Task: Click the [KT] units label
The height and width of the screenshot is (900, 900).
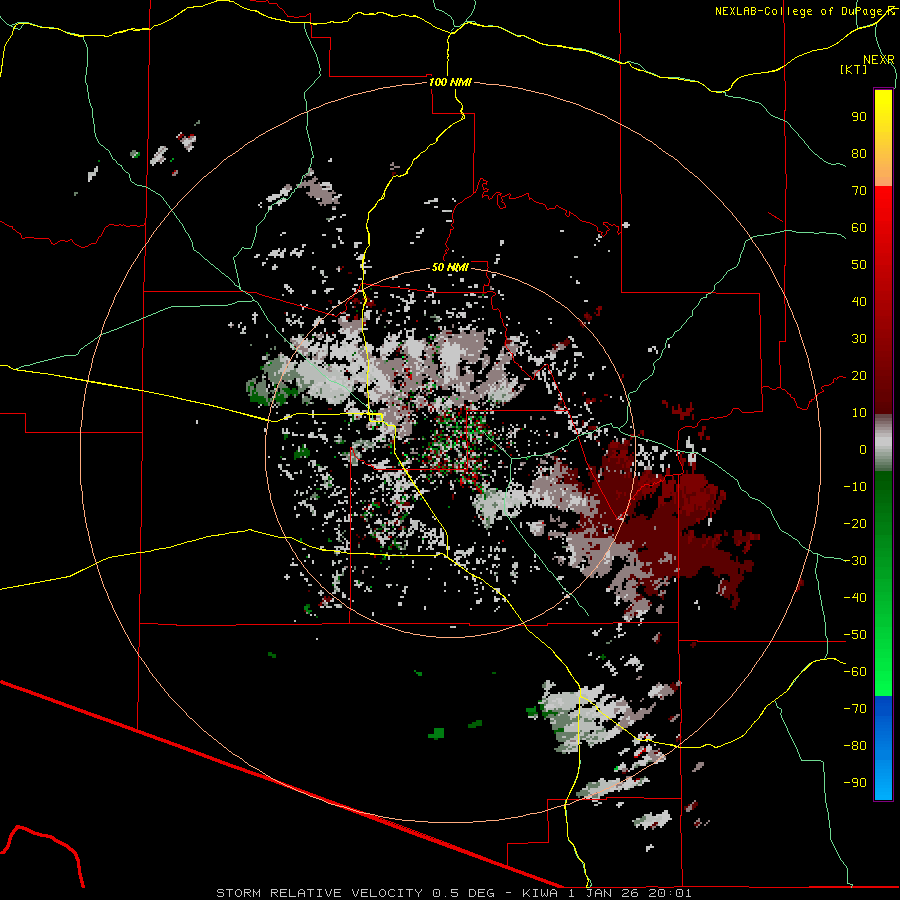Action: (x=853, y=69)
